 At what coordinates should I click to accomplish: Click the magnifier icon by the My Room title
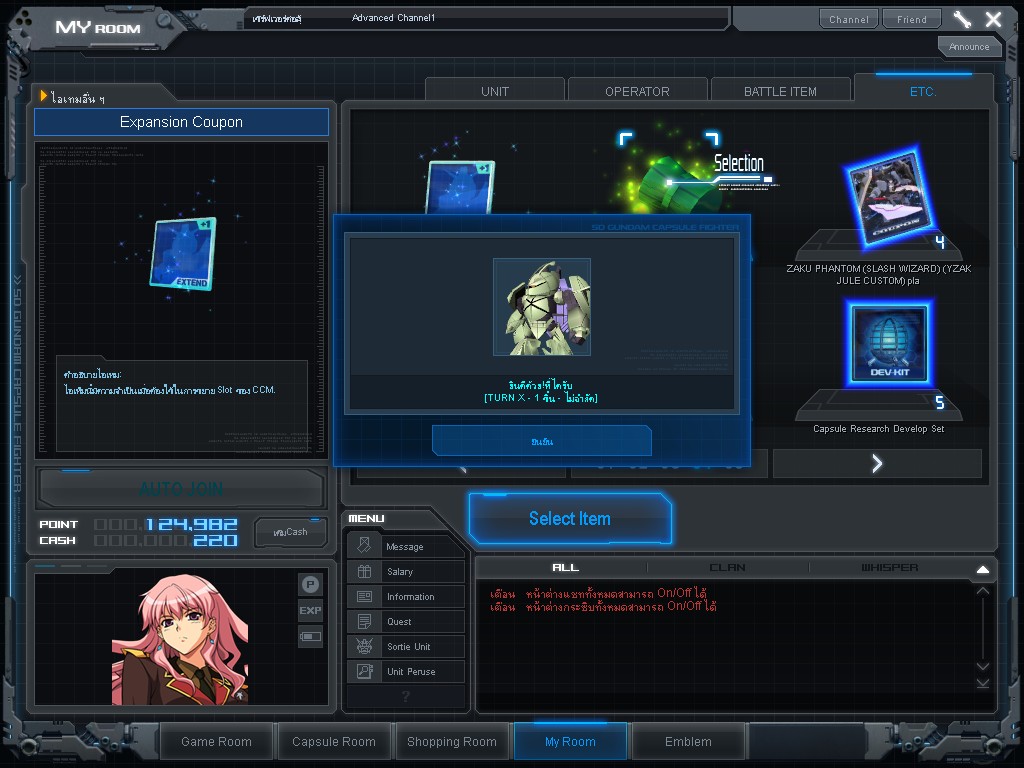163,21
